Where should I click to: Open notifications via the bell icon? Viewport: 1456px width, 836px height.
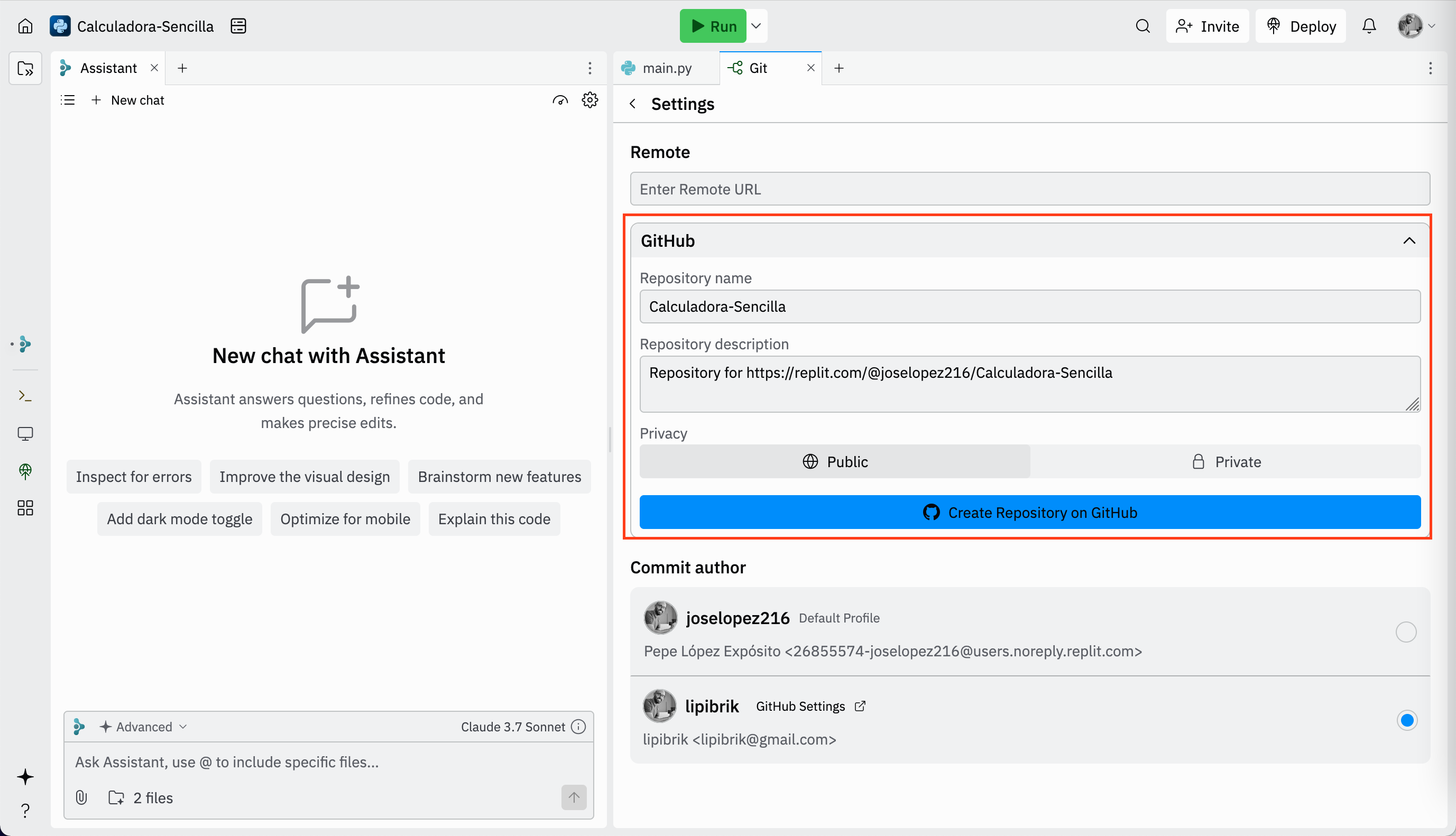pos(1369,26)
